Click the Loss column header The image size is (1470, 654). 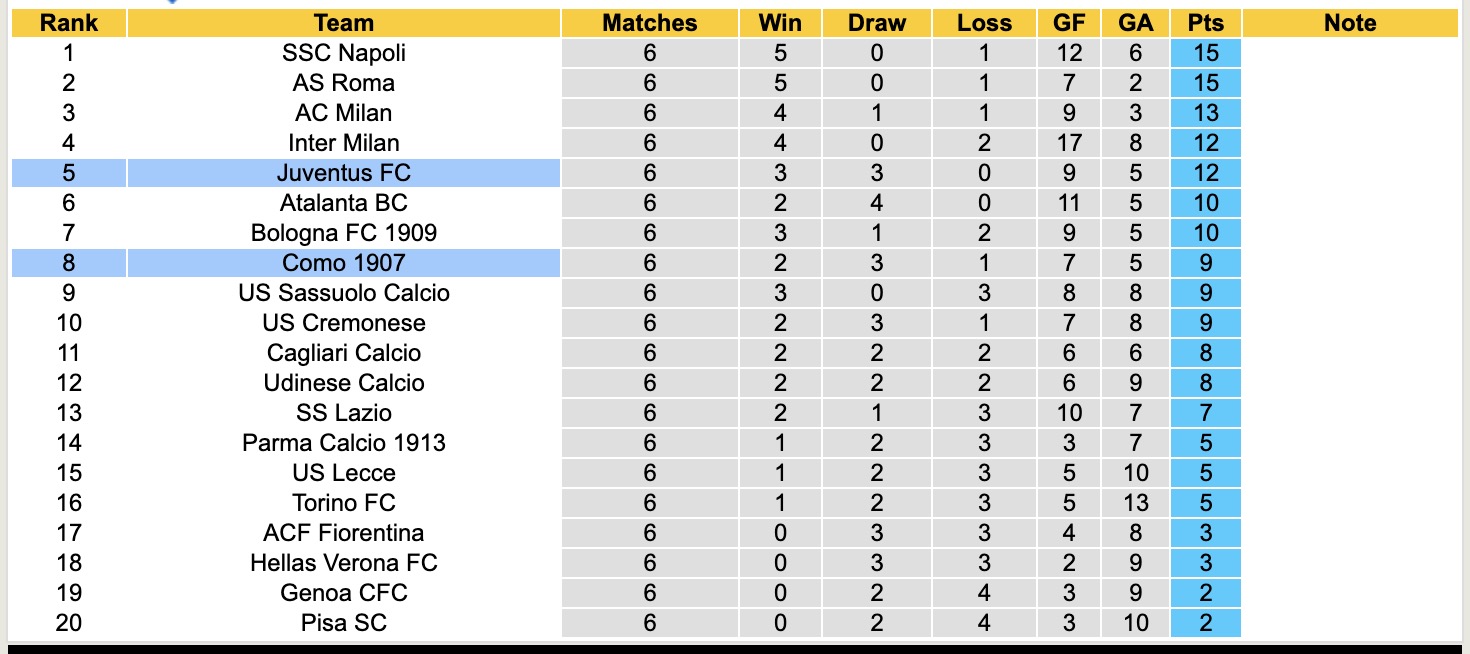pyautogui.click(x=984, y=23)
